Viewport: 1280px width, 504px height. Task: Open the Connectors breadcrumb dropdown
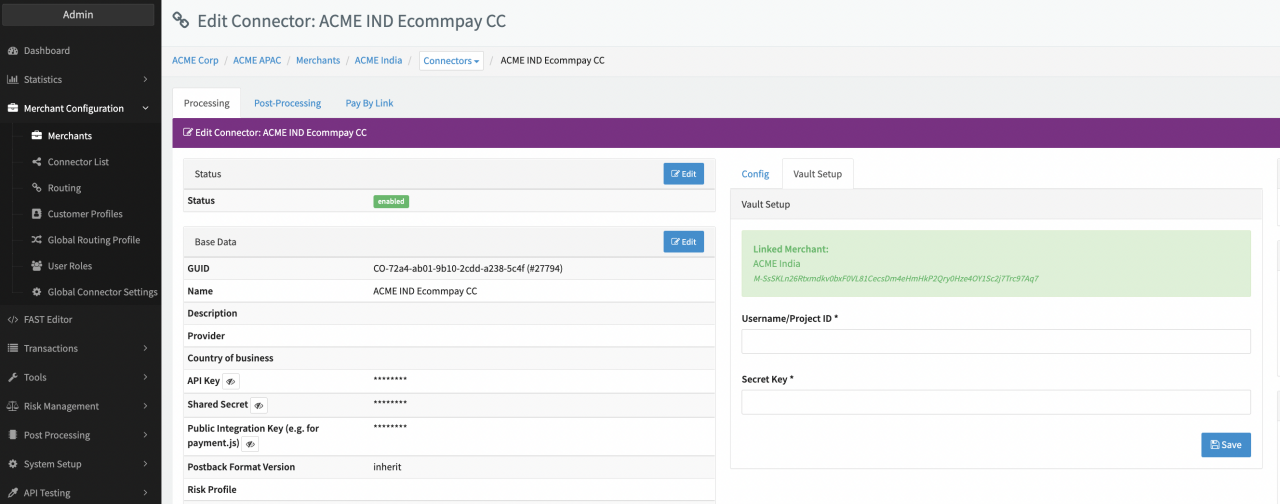point(451,61)
